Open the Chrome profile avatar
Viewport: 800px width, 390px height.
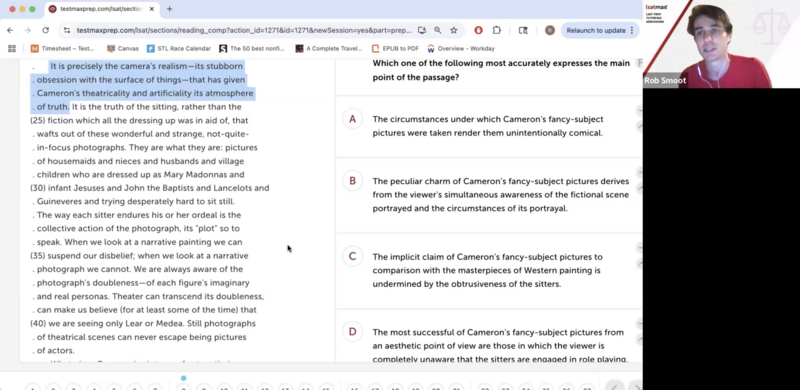click(x=549, y=31)
